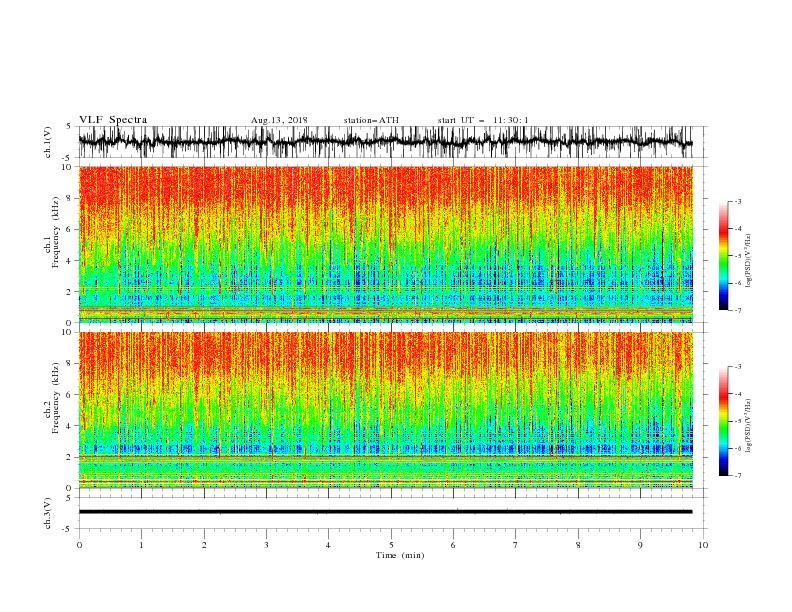The width and height of the screenshot is (792, 612).
Task: Click the "3" tick on the time axis
Action: [x=266, y=545]
